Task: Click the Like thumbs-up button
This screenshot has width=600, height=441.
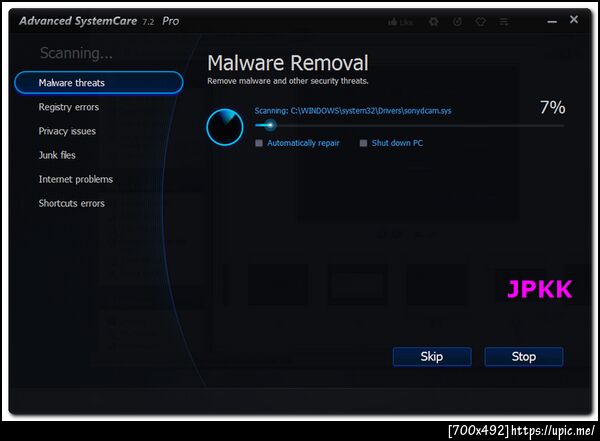Action: tap(400, 22)
